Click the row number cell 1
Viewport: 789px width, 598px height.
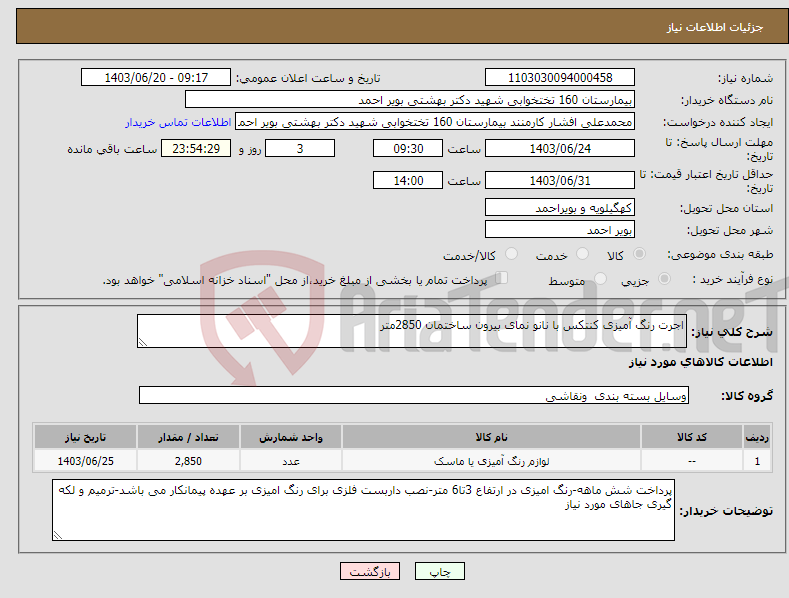tap(757, 461)
